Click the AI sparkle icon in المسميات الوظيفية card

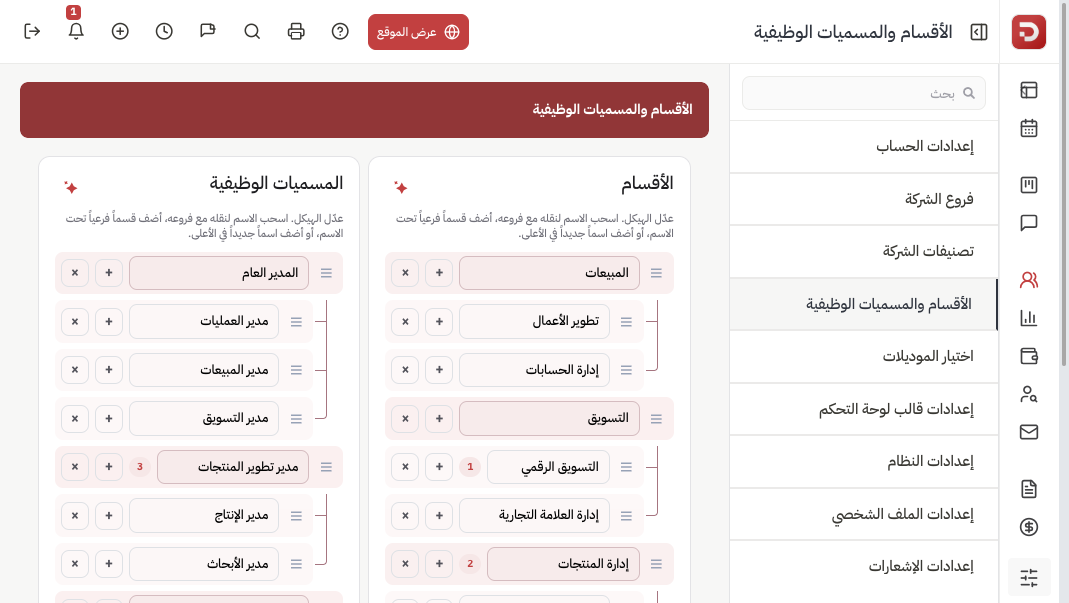[71, 187]
